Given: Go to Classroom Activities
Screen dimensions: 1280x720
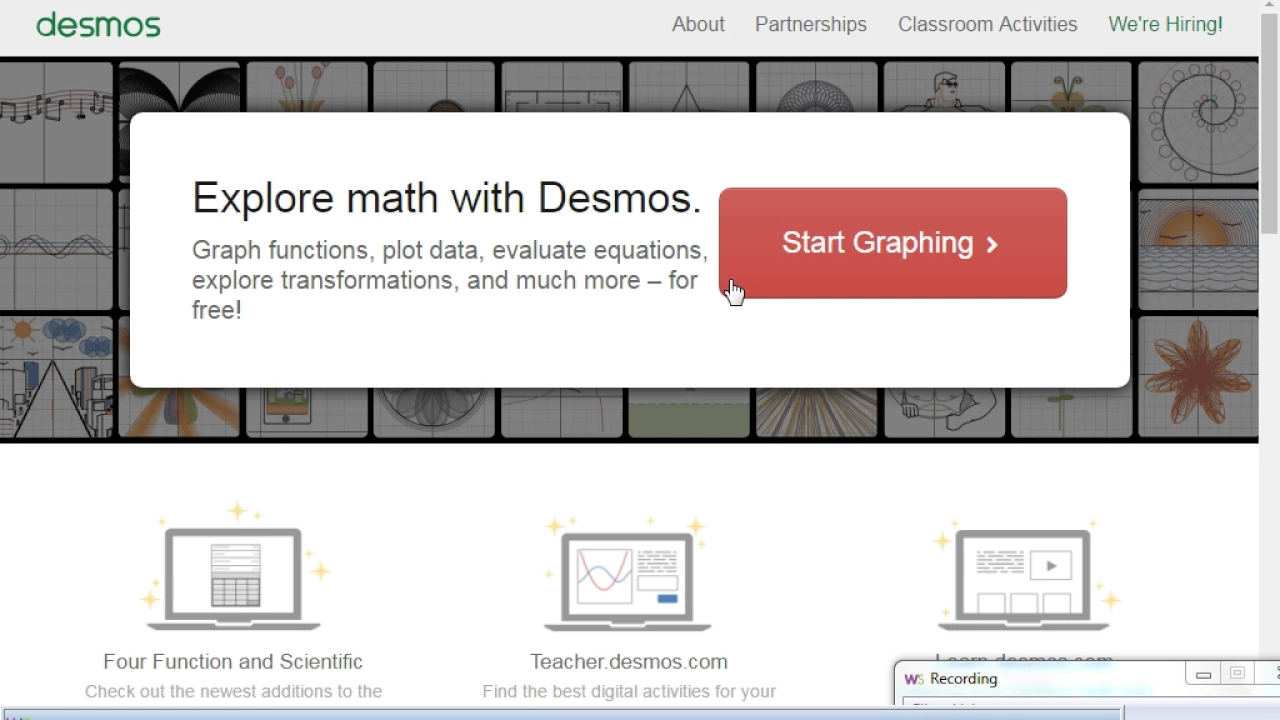Looking at the screenshot, I should (988, 24).
